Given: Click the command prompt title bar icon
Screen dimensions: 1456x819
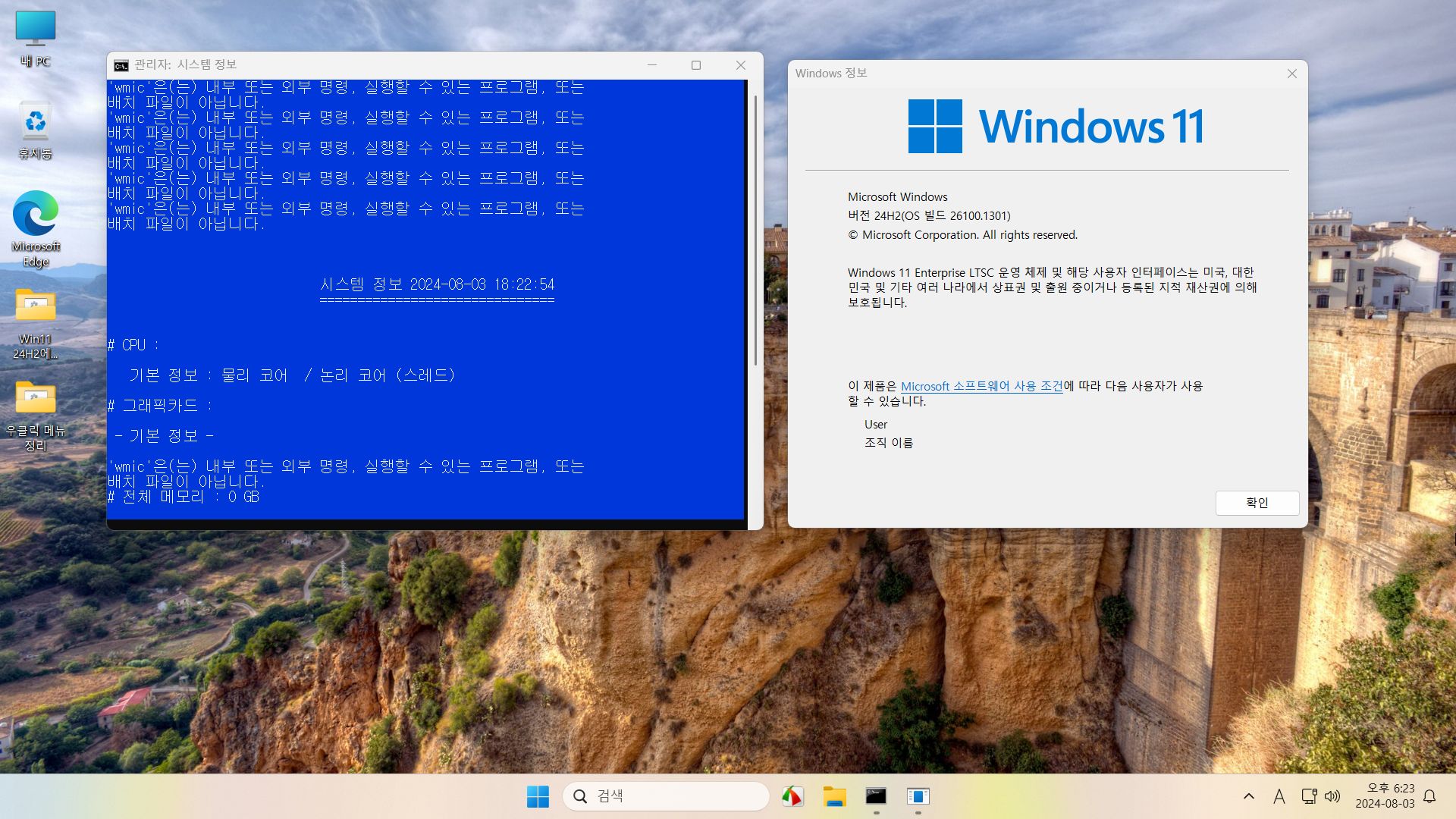Looking at the screenshot, I should (121, 65).
